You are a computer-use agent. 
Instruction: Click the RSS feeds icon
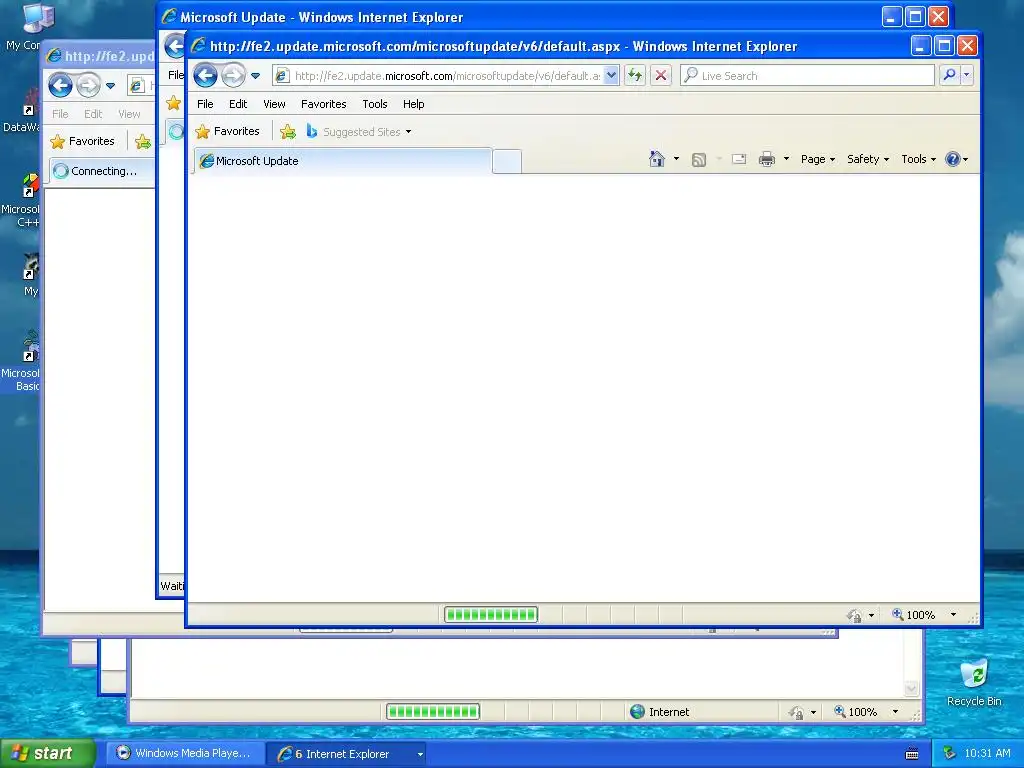click(x=699, y=159)
